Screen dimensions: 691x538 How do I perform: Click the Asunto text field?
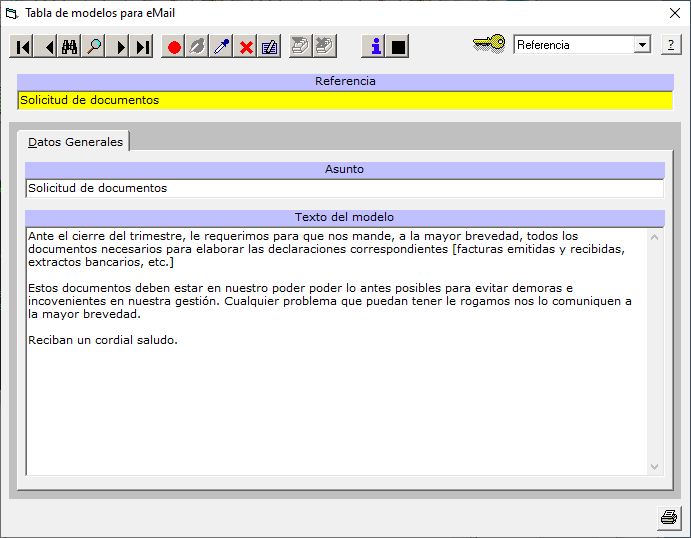click(345, 188)
